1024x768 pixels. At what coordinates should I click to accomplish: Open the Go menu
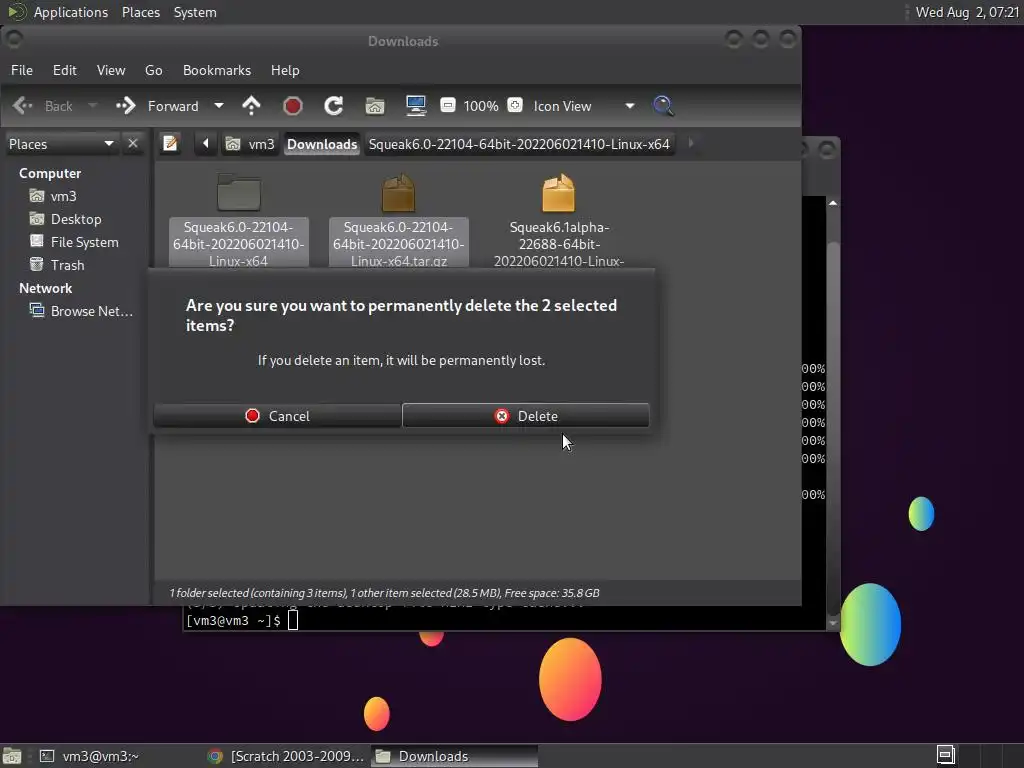pos(153,70)
